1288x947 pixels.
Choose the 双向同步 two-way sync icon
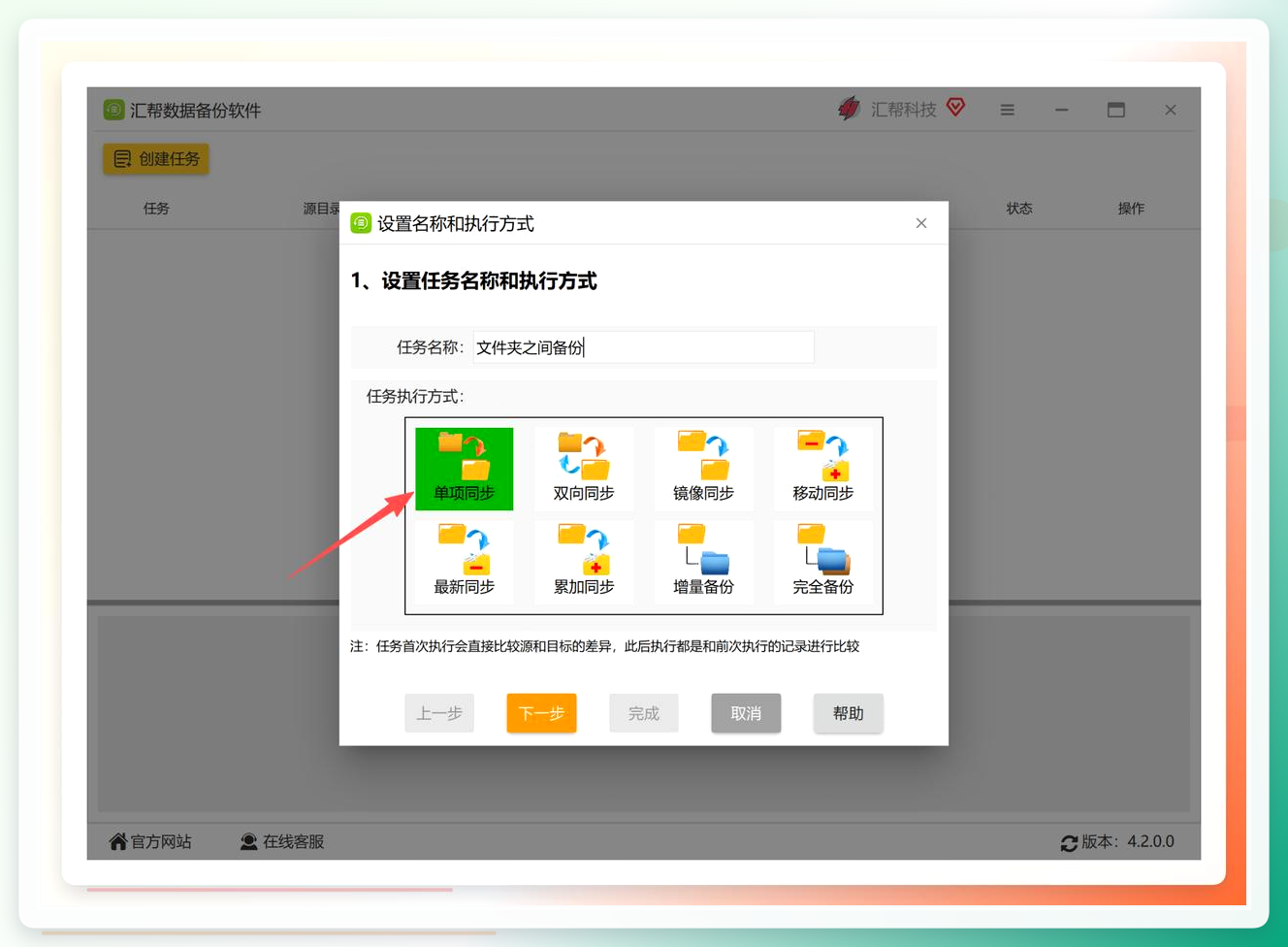pyautogui.click(x=584, y=469)
